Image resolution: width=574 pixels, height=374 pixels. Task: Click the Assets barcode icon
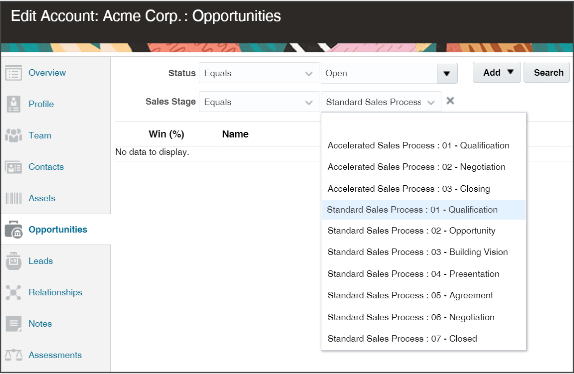tap(14, 198)
